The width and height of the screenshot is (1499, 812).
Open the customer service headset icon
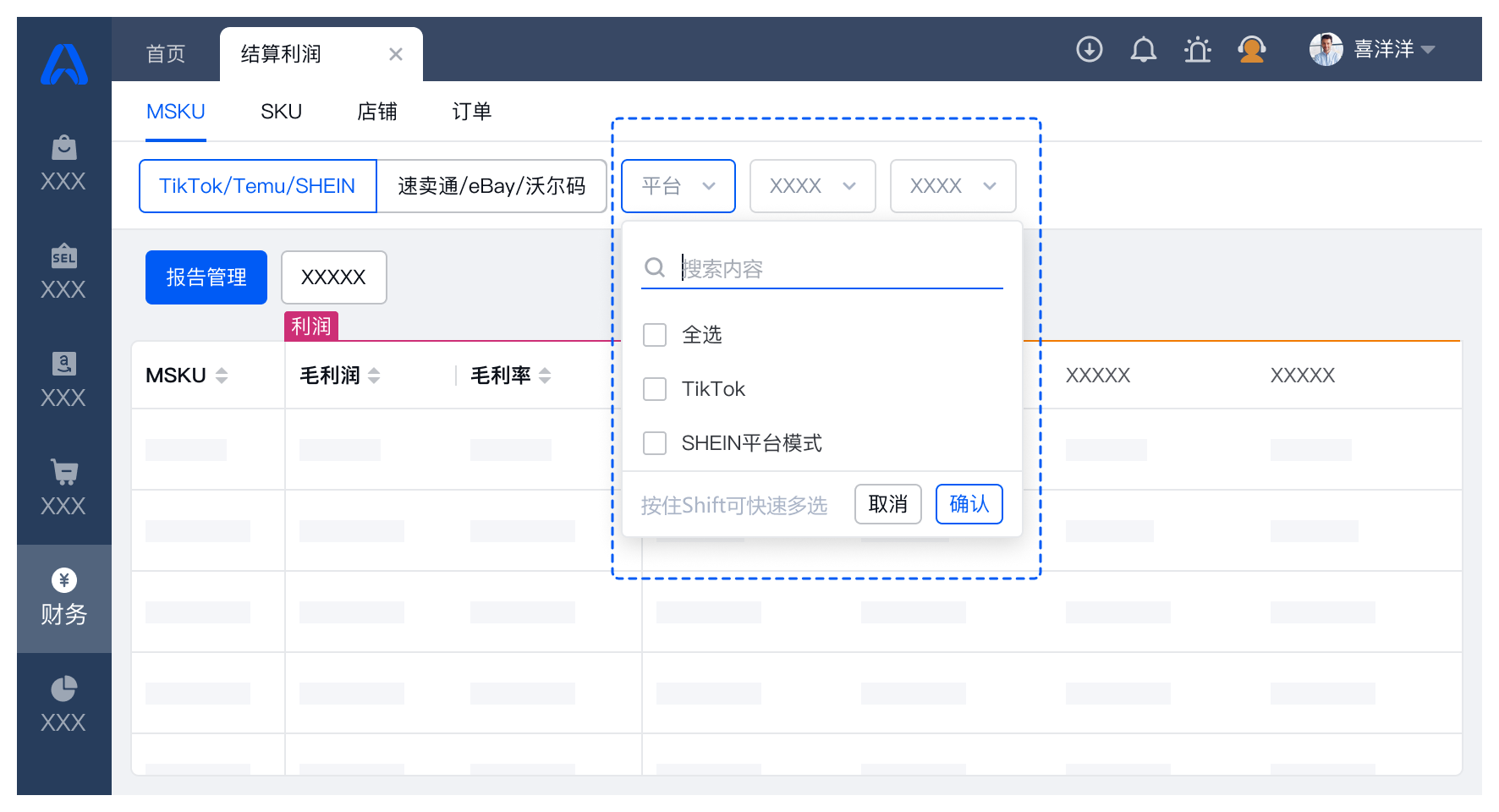1252,50
